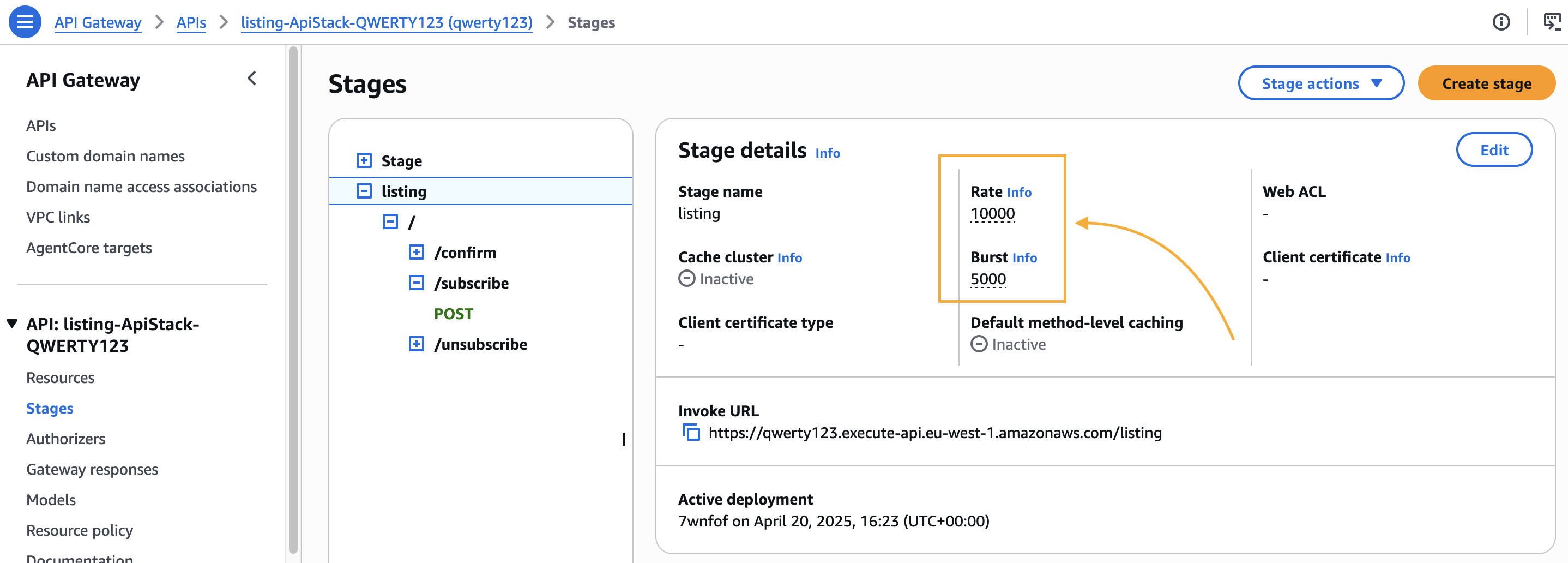Expand the Stage tree header plus icon
Screen dimensions: 1568x563
[x=364, y=160]
